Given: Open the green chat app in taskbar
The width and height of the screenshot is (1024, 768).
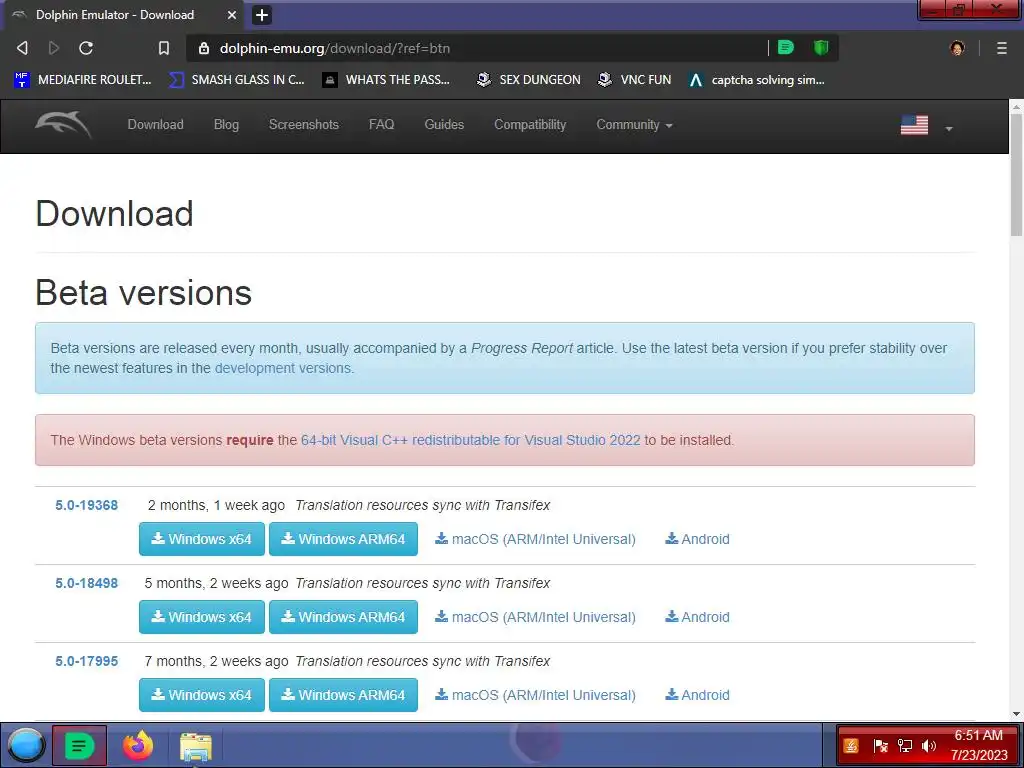Looking at the screenshot, I should coord(79,745).
